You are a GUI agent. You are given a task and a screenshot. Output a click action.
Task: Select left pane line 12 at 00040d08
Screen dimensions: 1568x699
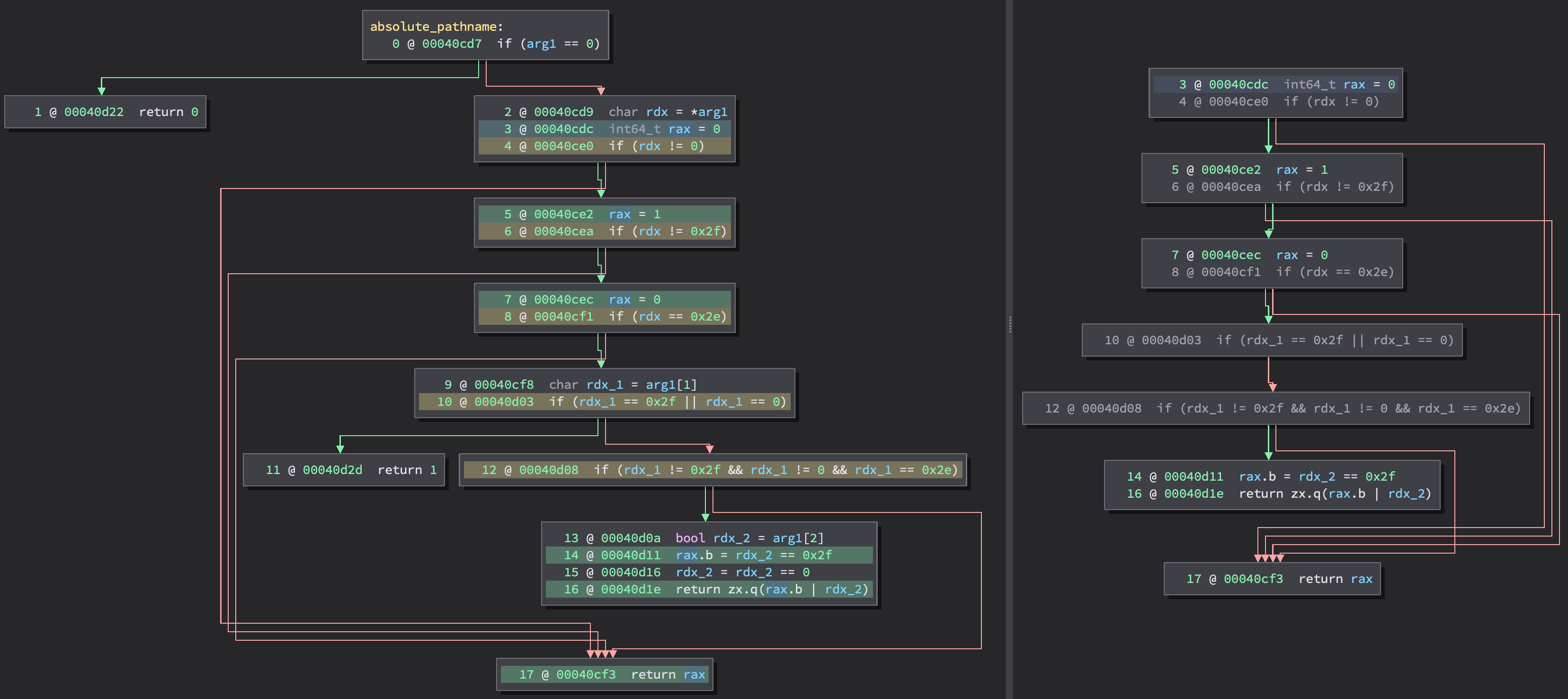[x=712, y=469]
